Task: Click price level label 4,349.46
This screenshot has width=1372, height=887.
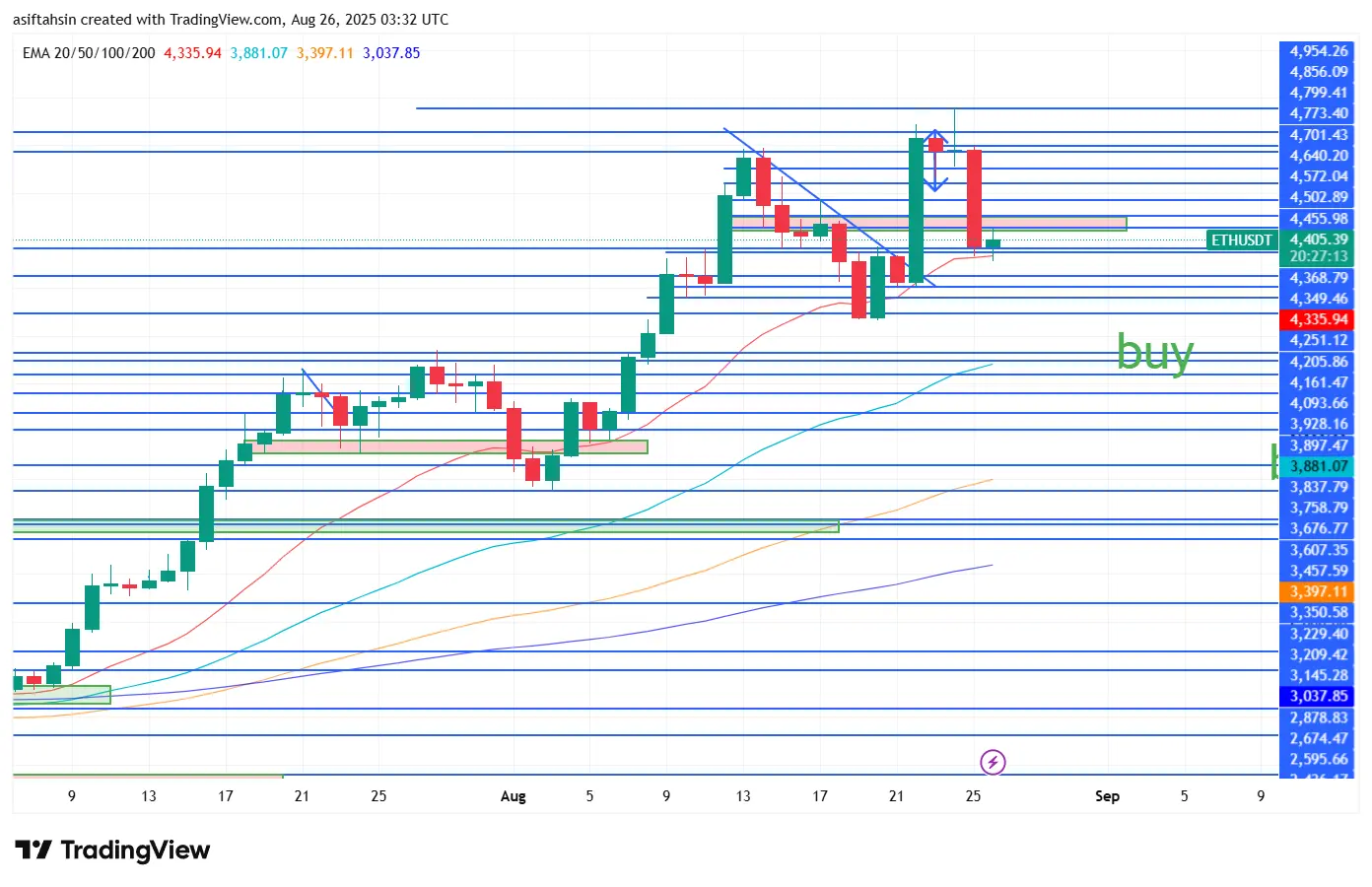Action: pyautogui.click(x=1318, y=299)
